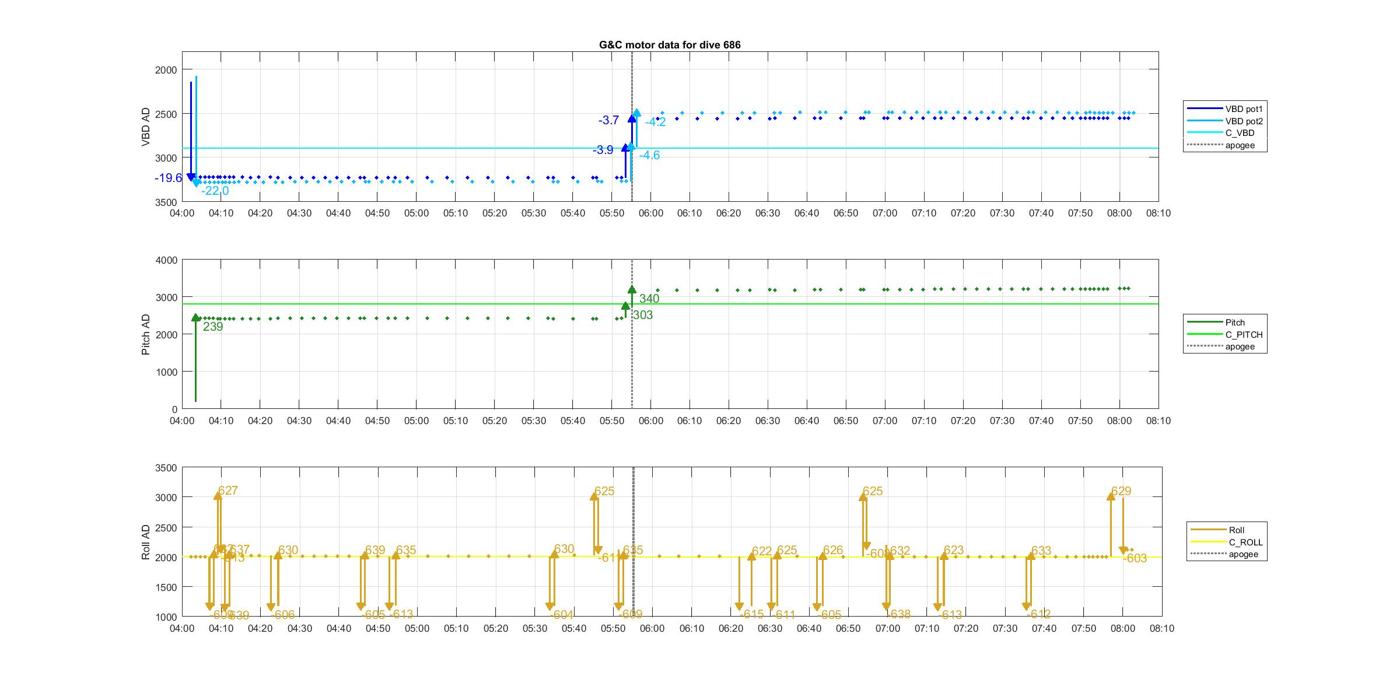Click the '606' roll data label
The width and height of the screenshot is (1400, 693).
click(285, 615)
